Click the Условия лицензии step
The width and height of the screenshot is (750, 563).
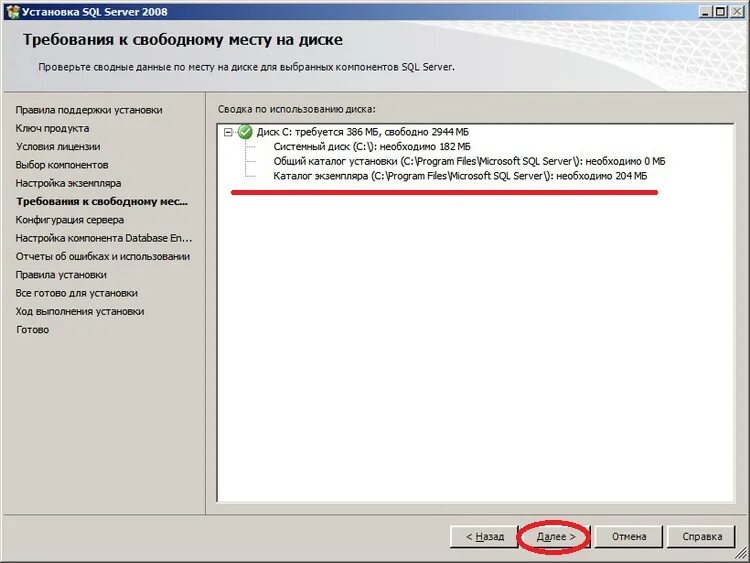pyautogui.click(x=58, y=146)
